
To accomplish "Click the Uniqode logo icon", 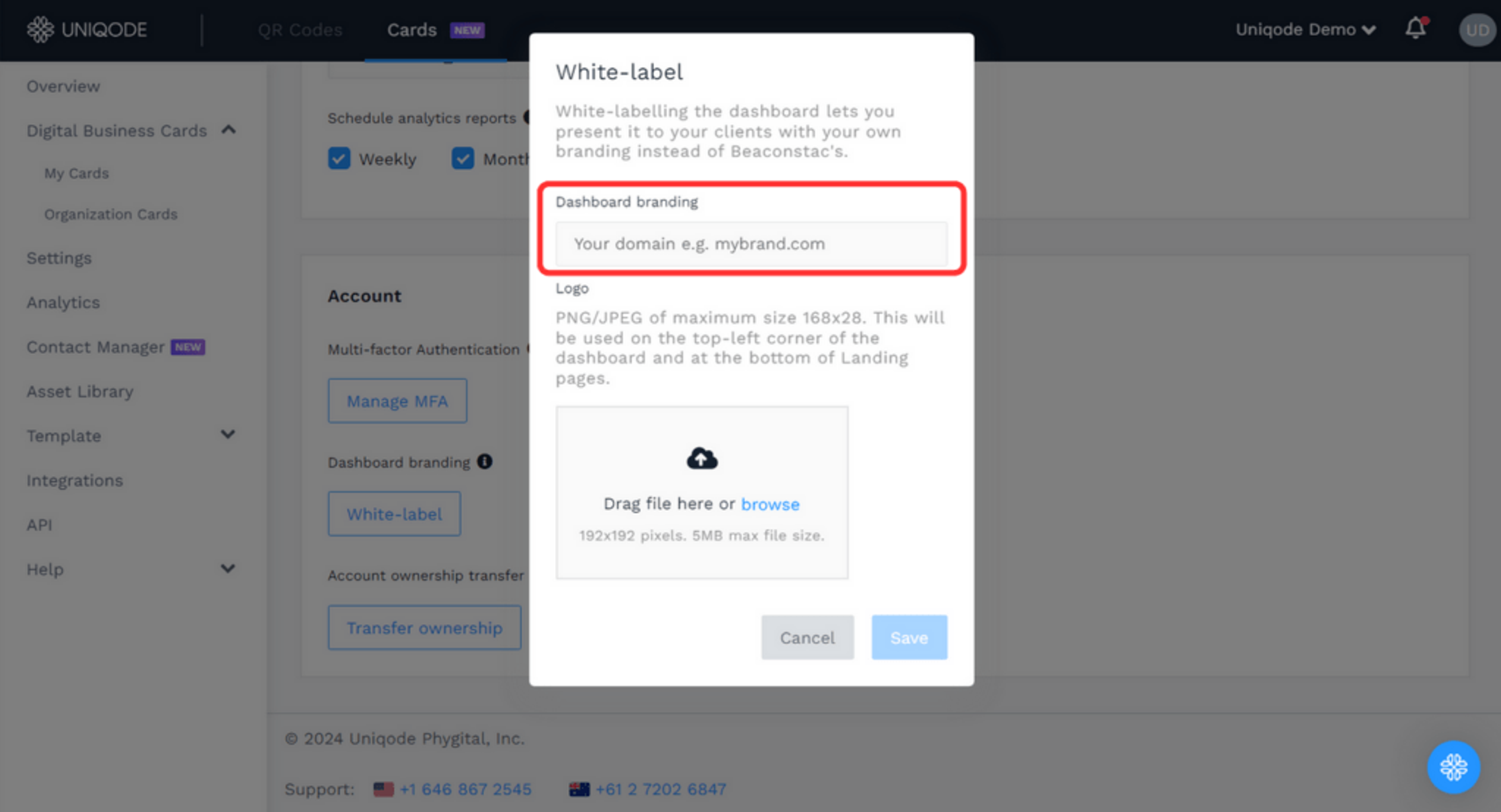I will [40, 29].
